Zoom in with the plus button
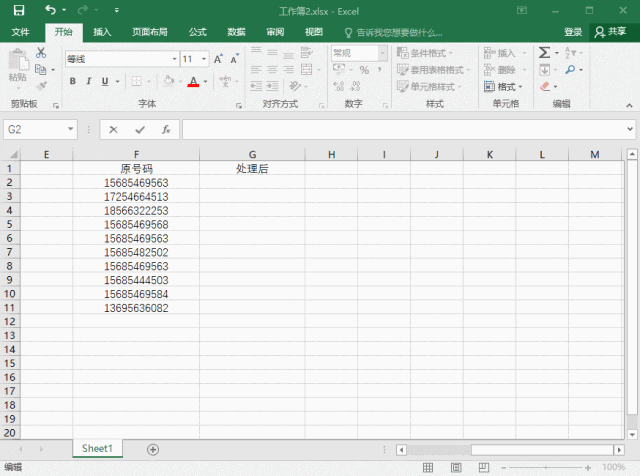Image resolution: width=640 pixels, height=476 pixels. 588,467
